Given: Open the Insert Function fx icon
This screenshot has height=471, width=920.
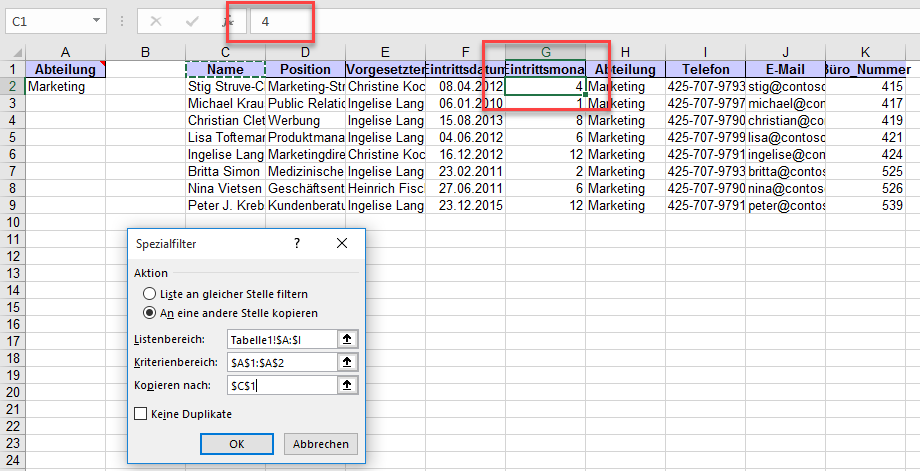Looking at the screenshot, I should pos(228,20).
